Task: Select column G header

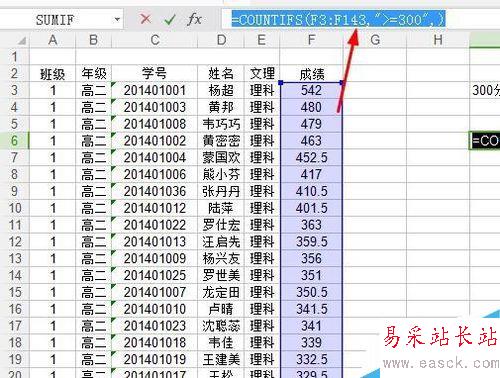Action: [375, 40]
